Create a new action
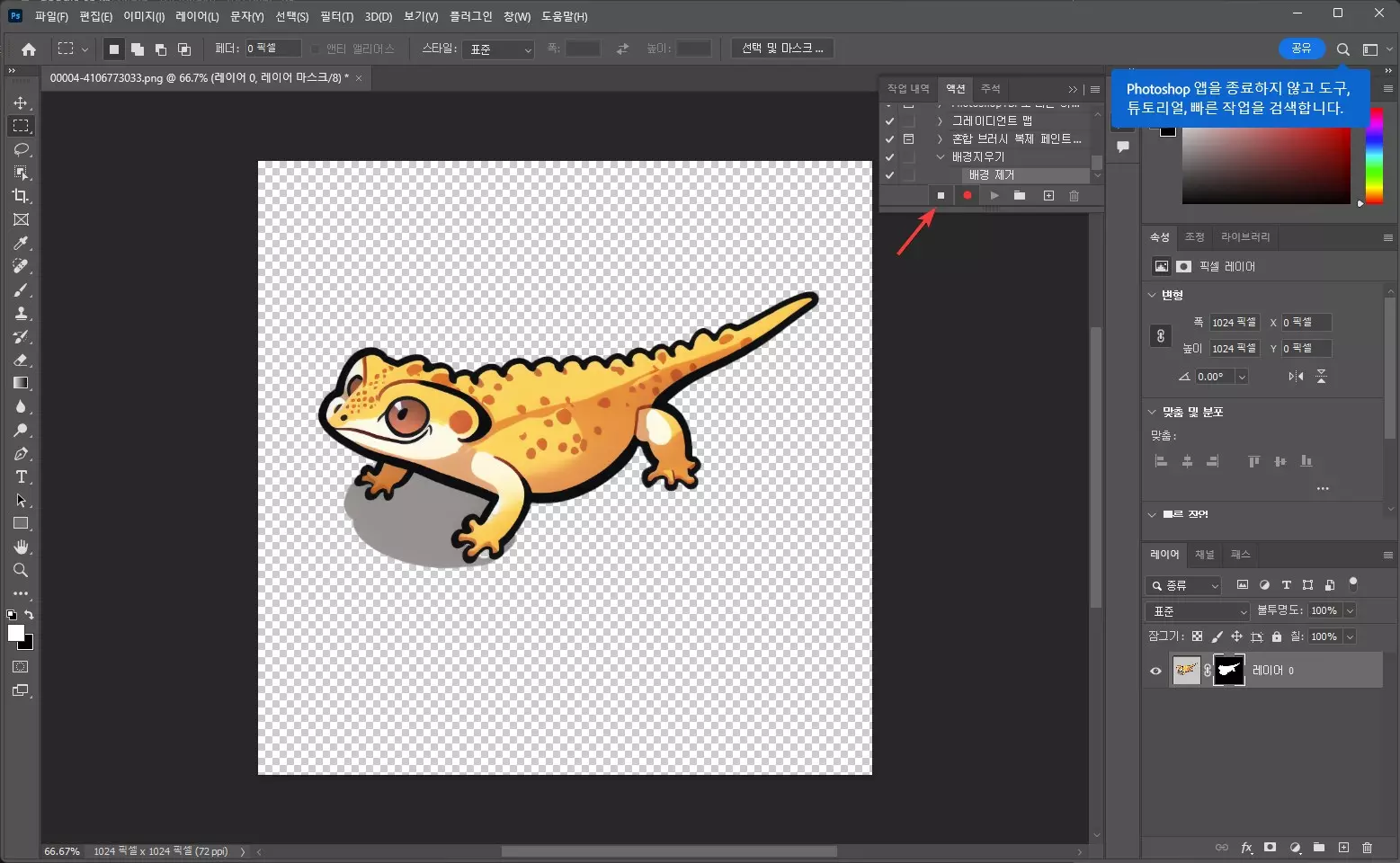The height and width of the screenshot is (863, 1400). point(1048,195)
